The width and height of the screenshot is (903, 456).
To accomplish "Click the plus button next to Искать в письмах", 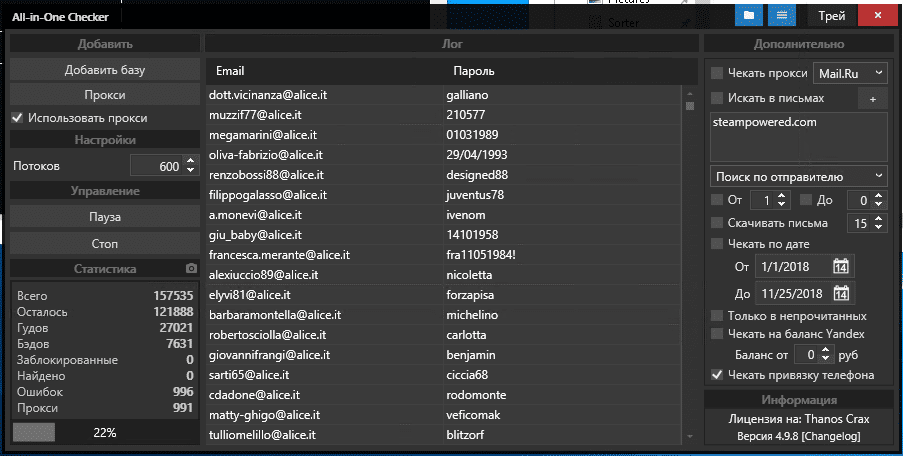I will click(x=872, y=99).
